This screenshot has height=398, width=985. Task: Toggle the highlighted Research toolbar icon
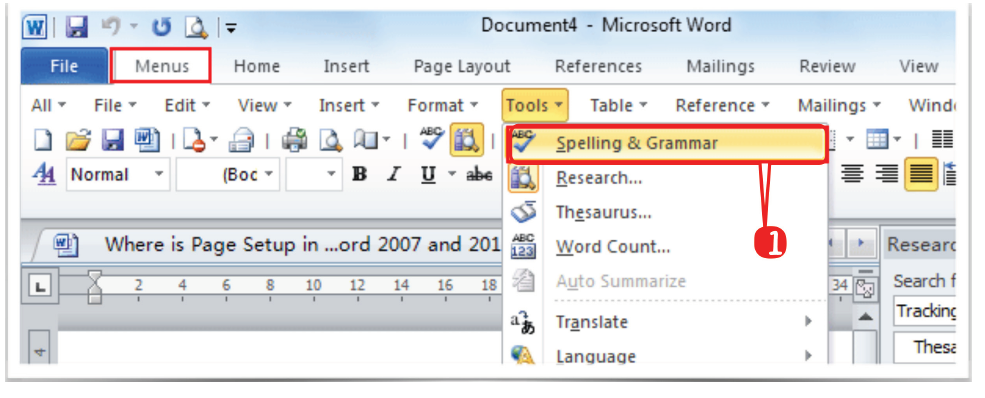click(467, 140)
